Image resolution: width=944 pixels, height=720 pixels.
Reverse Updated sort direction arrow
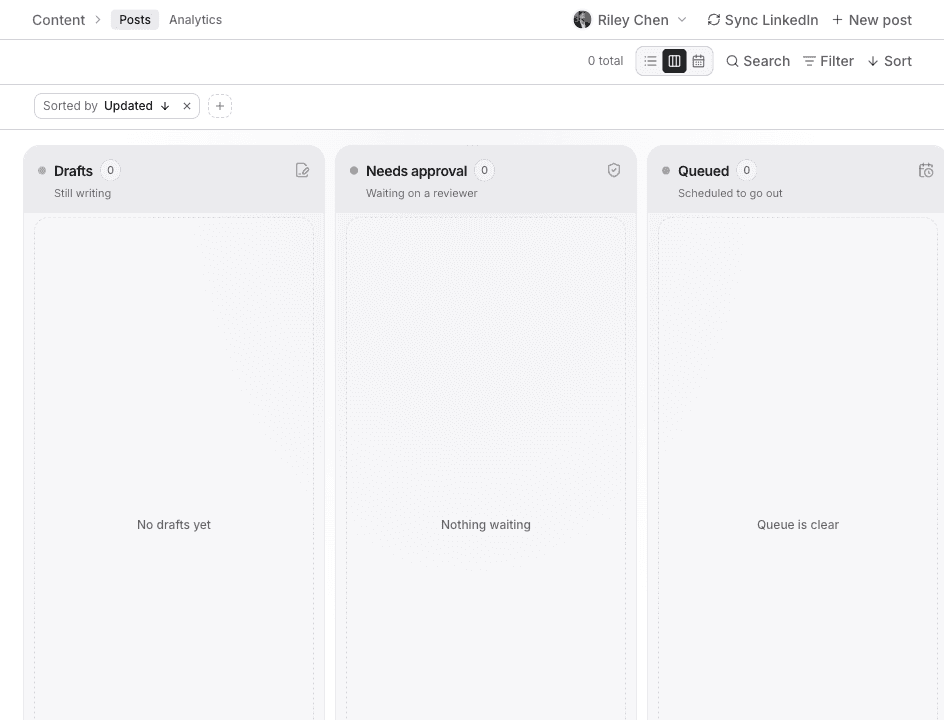(165, 106)
